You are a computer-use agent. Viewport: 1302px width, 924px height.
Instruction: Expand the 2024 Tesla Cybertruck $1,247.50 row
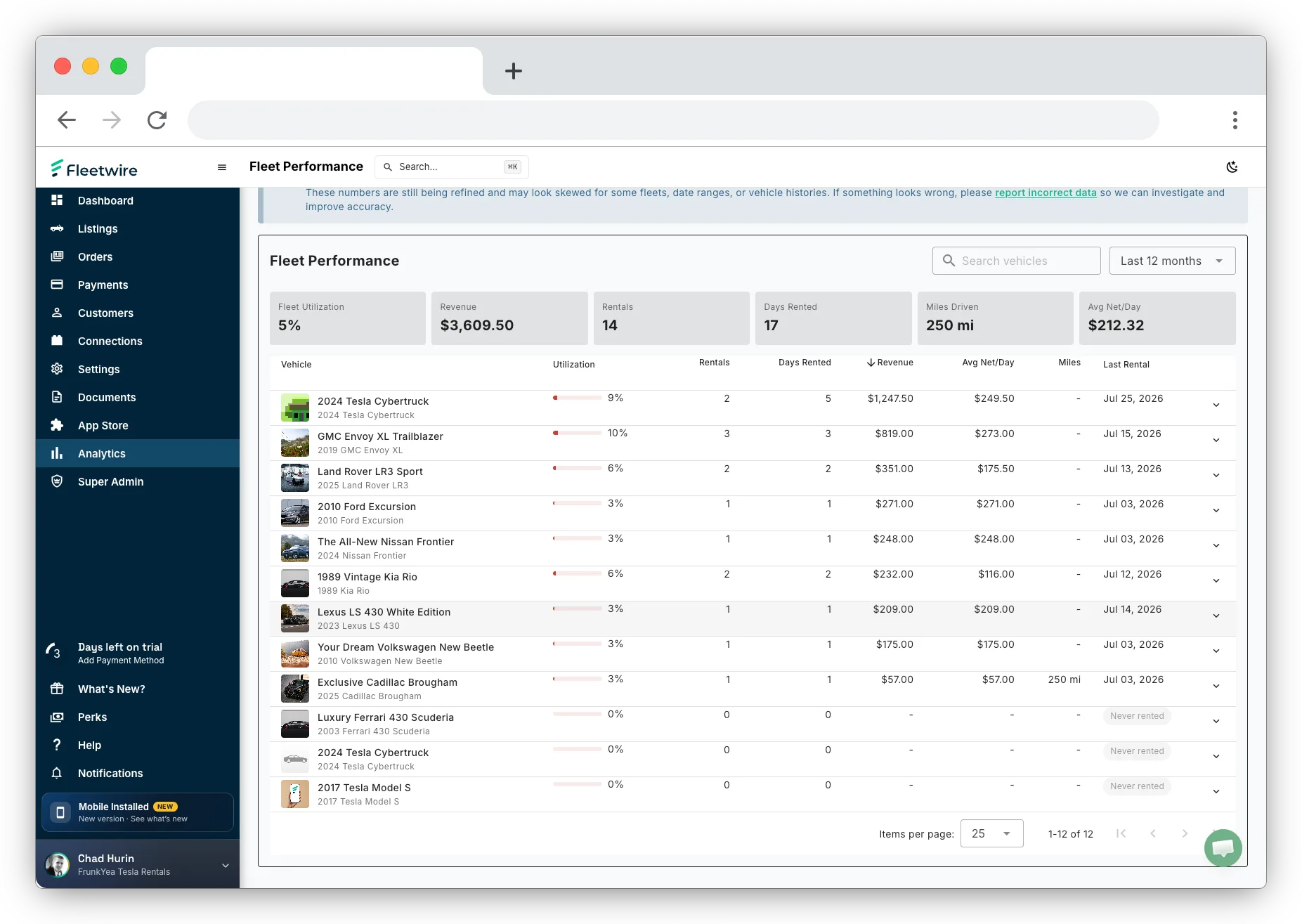1216,405
